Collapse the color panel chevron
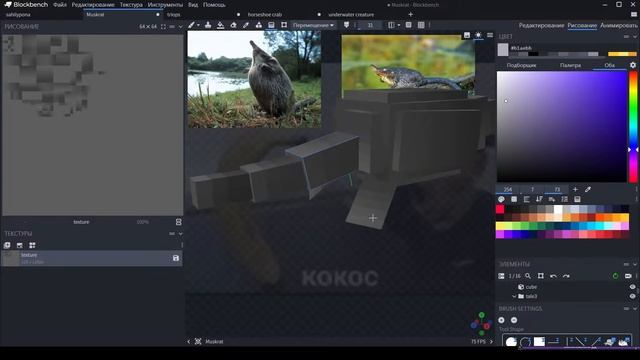This screenshot has height=360, width=640. point(635,36)
